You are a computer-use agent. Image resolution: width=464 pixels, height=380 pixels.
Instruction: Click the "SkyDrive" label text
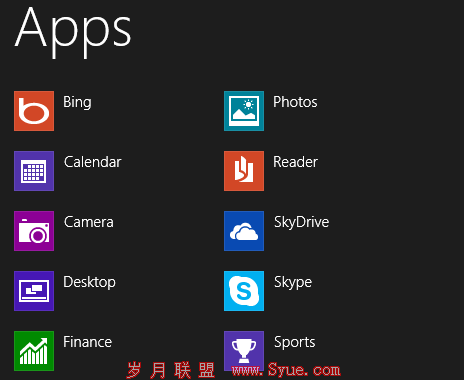coord(301,222)
